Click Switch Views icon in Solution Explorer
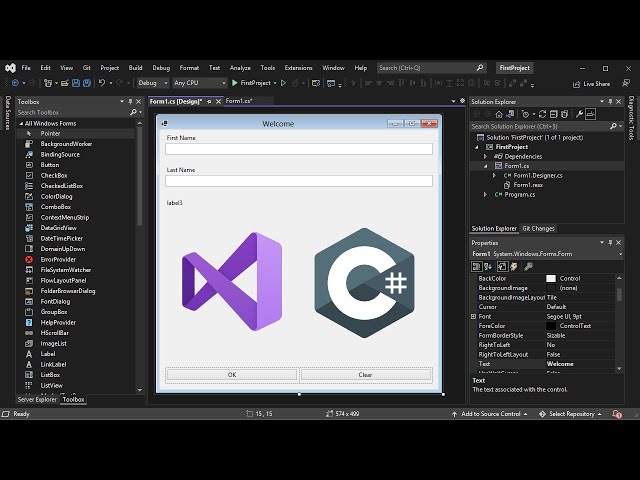This screenshot has width=640, height=480. click(510, 114)
